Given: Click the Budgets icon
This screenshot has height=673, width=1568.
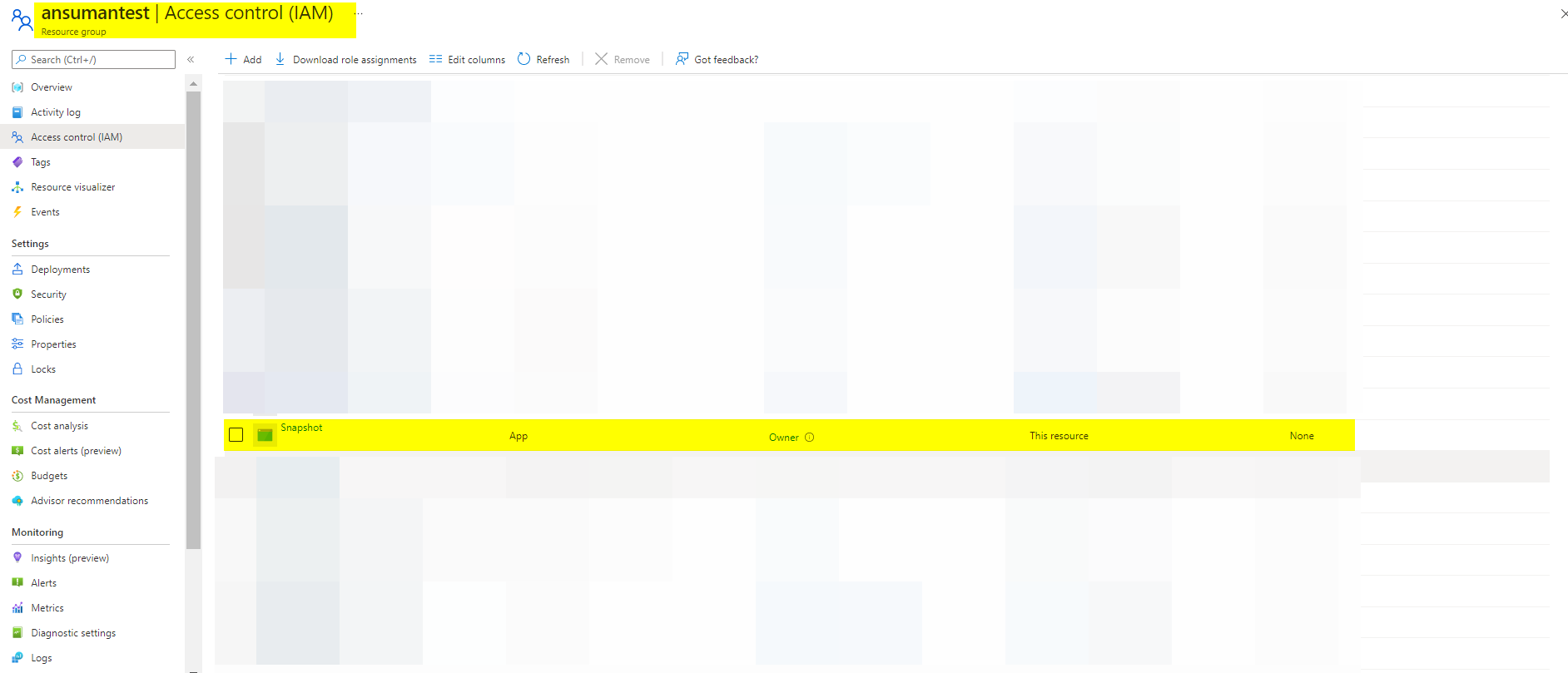Looking at the screenshot, I should coord(17,476).
